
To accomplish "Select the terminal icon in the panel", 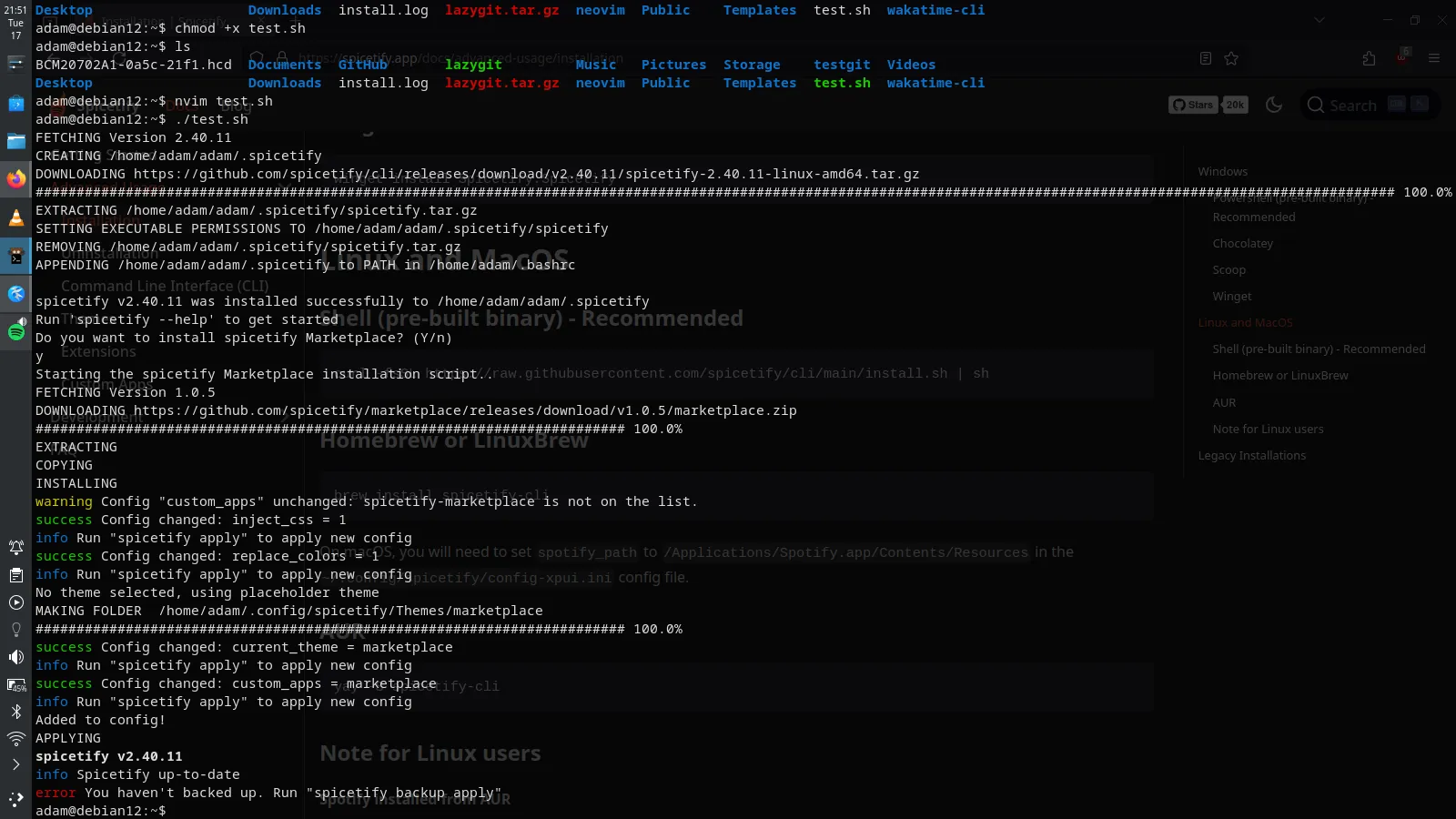I will click(15, 256).
